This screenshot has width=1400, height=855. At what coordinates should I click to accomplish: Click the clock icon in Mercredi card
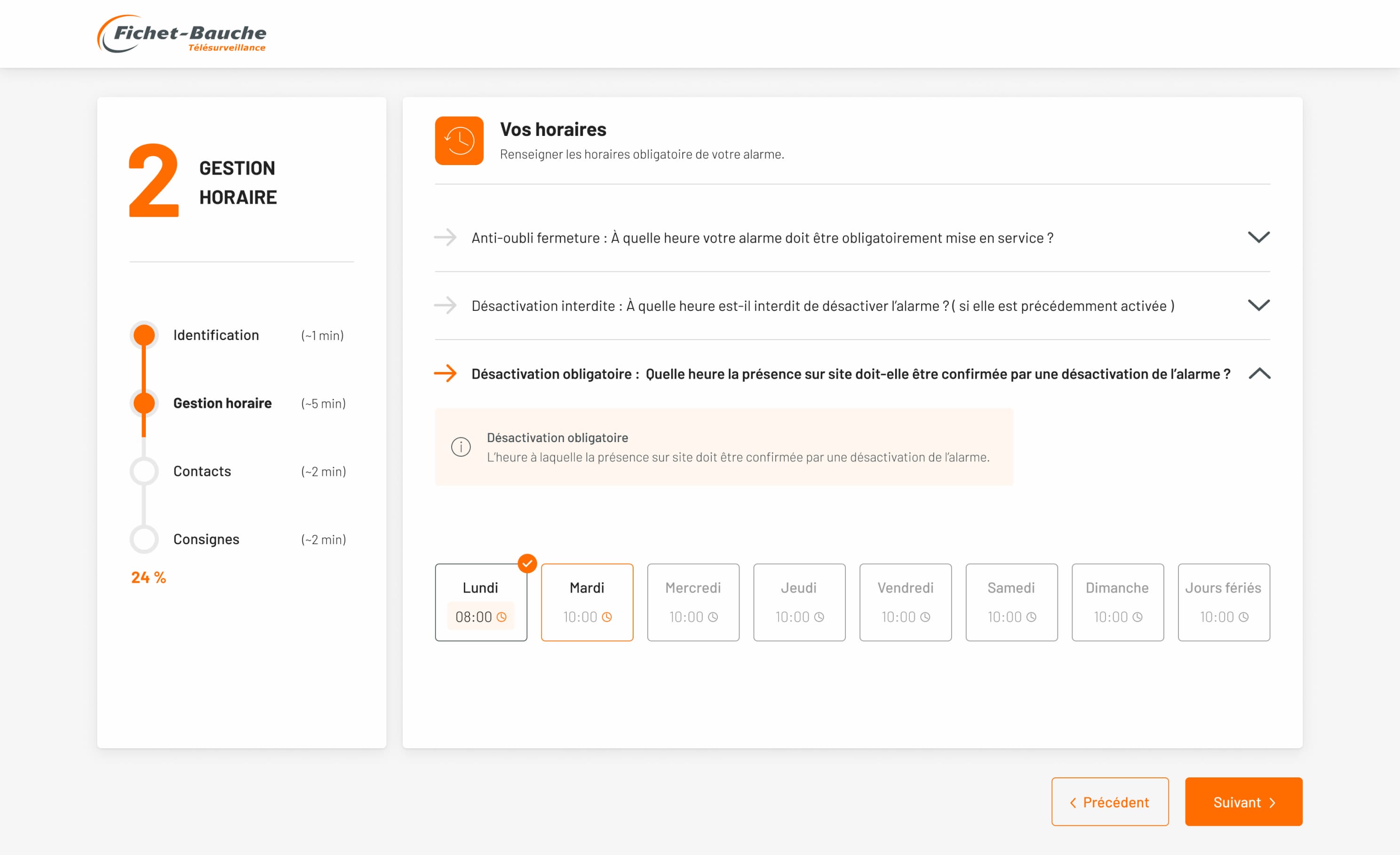tap(713, 617)
